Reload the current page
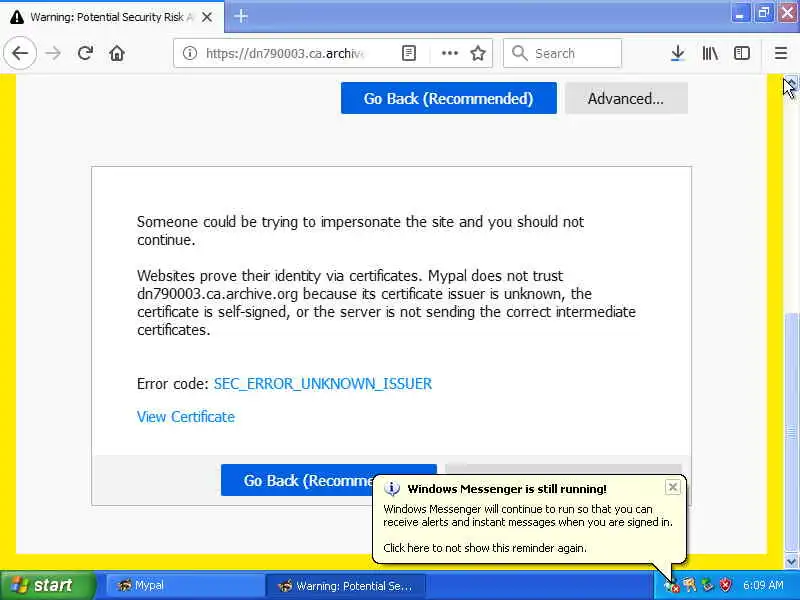Image resolution: width=800 pixels, height=600 pixels. [x=85, y=53]
